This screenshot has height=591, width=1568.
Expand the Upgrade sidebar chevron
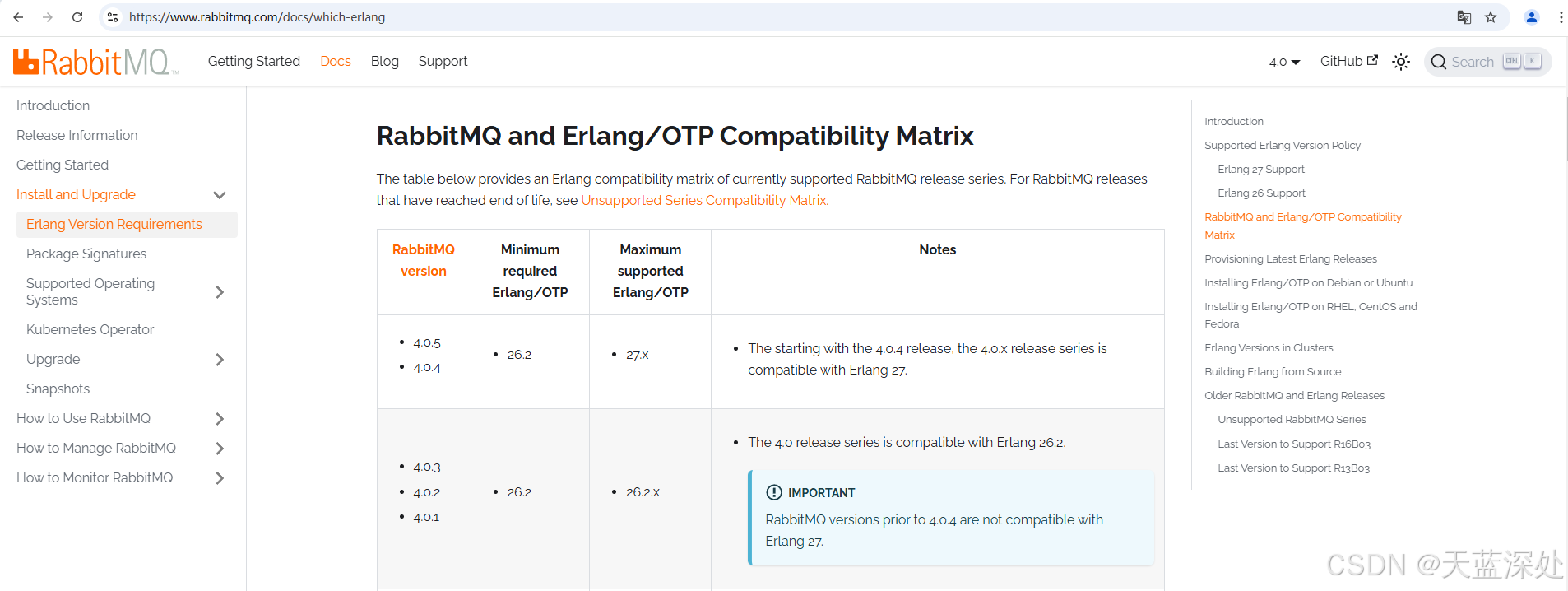click(220, 360)
